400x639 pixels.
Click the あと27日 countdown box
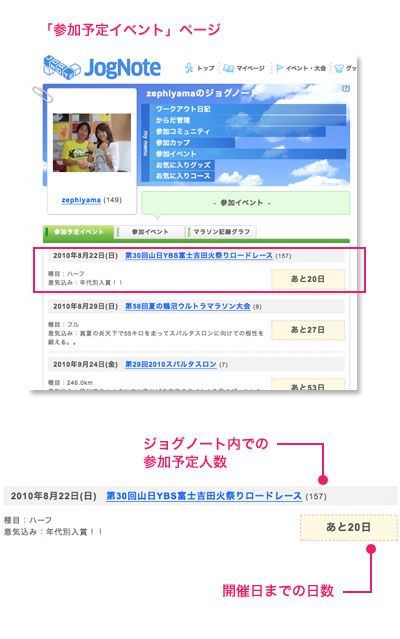308,330
